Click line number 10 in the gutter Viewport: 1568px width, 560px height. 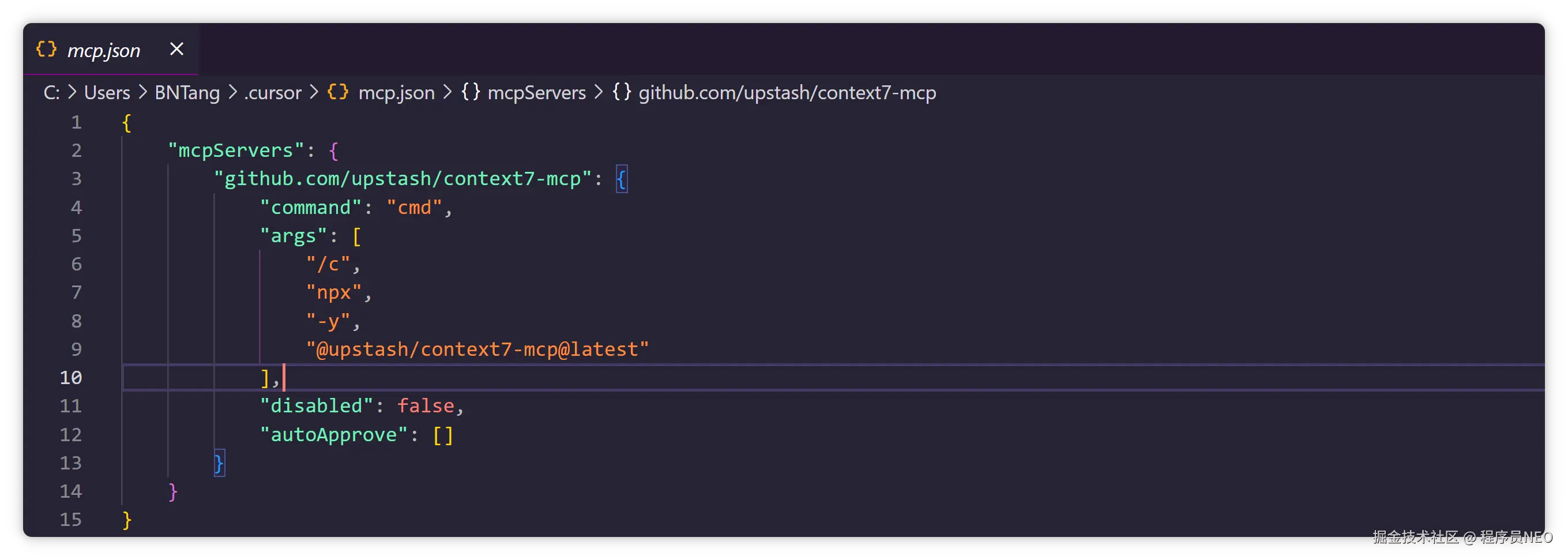tap(70, 377)
